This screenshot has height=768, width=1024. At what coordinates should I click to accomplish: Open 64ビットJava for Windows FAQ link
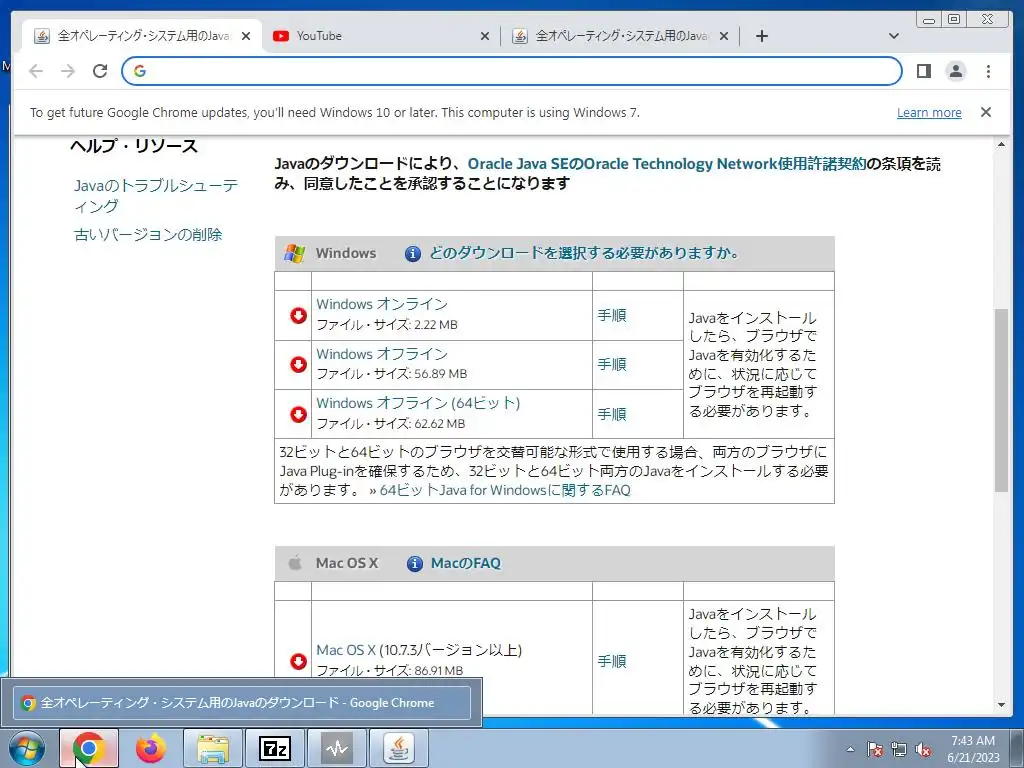(505, 490)
